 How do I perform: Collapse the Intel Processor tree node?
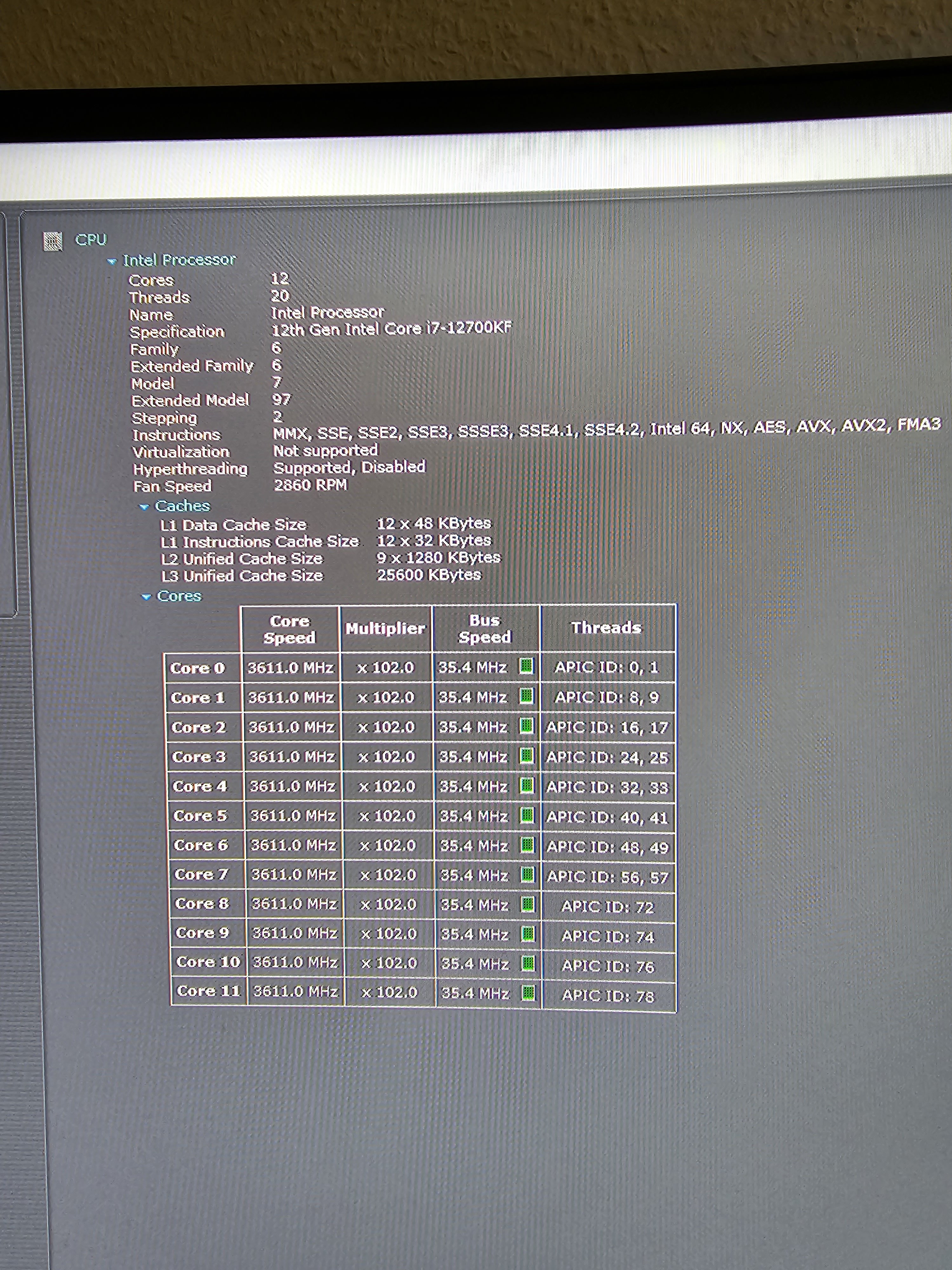click(112, 261)
